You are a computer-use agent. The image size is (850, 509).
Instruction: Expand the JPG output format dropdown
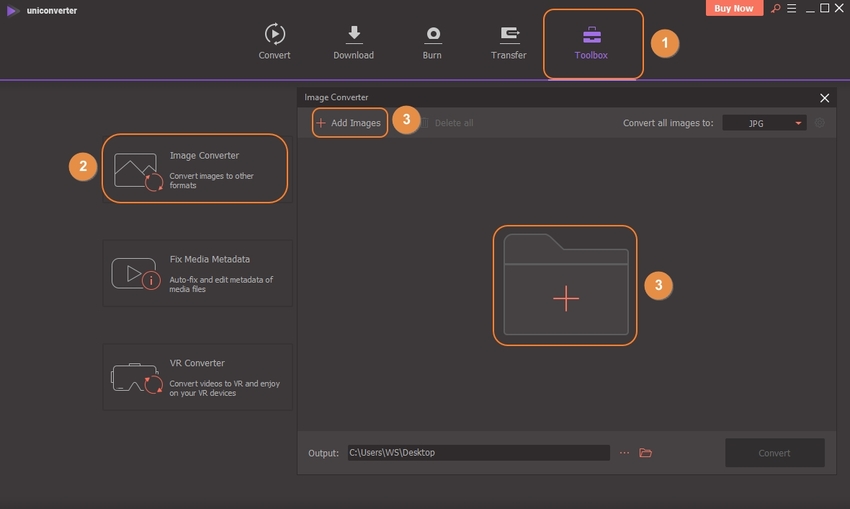764,123
